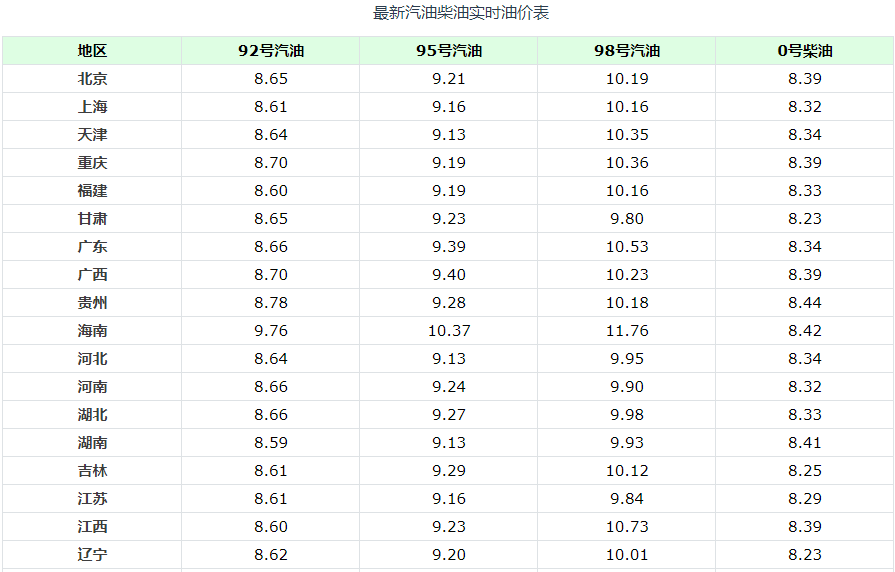
Task: Select the 江西 region cell
Action: 92,527
